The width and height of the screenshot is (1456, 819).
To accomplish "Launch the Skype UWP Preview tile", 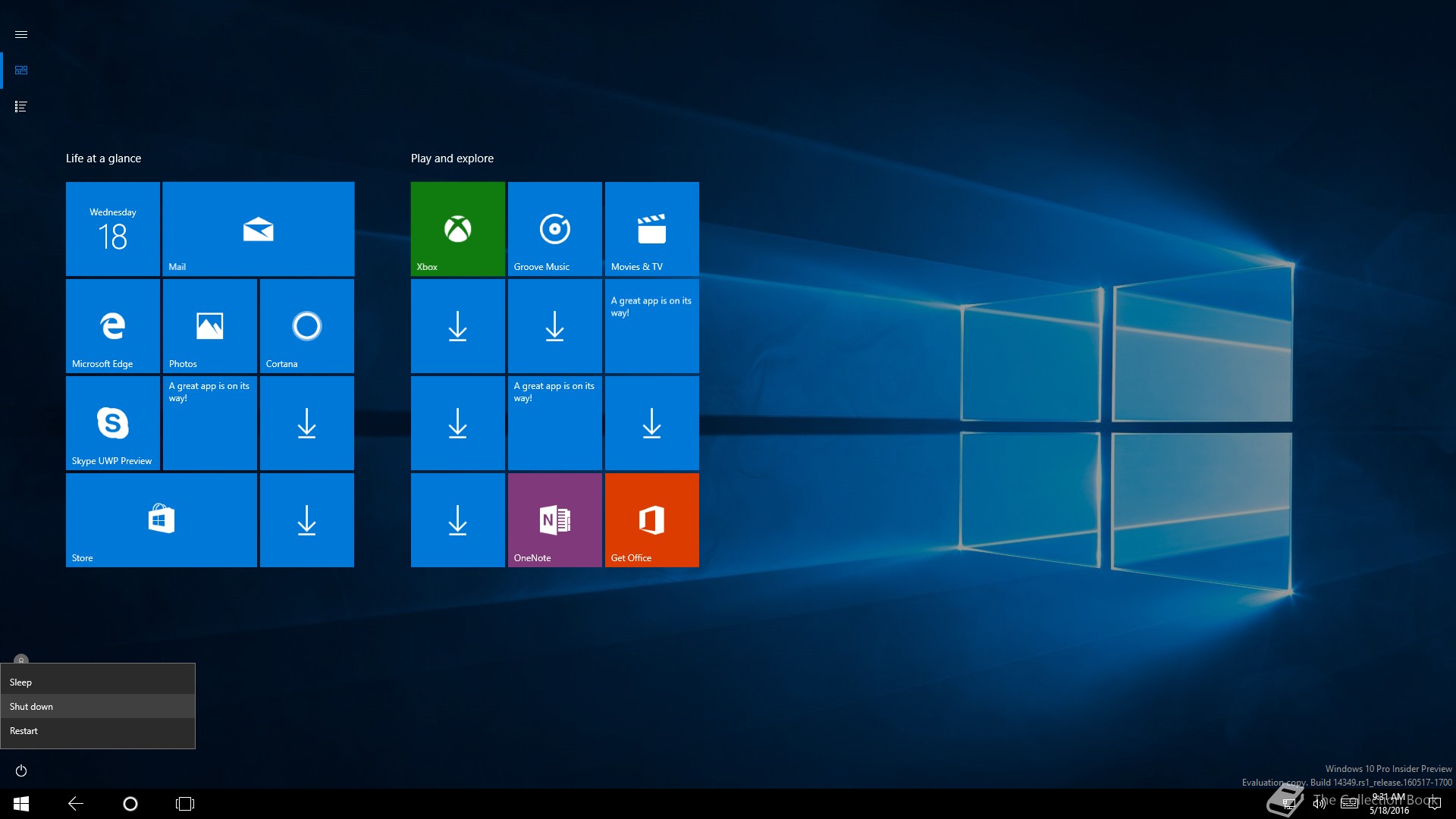I will (x=113, y=423).
